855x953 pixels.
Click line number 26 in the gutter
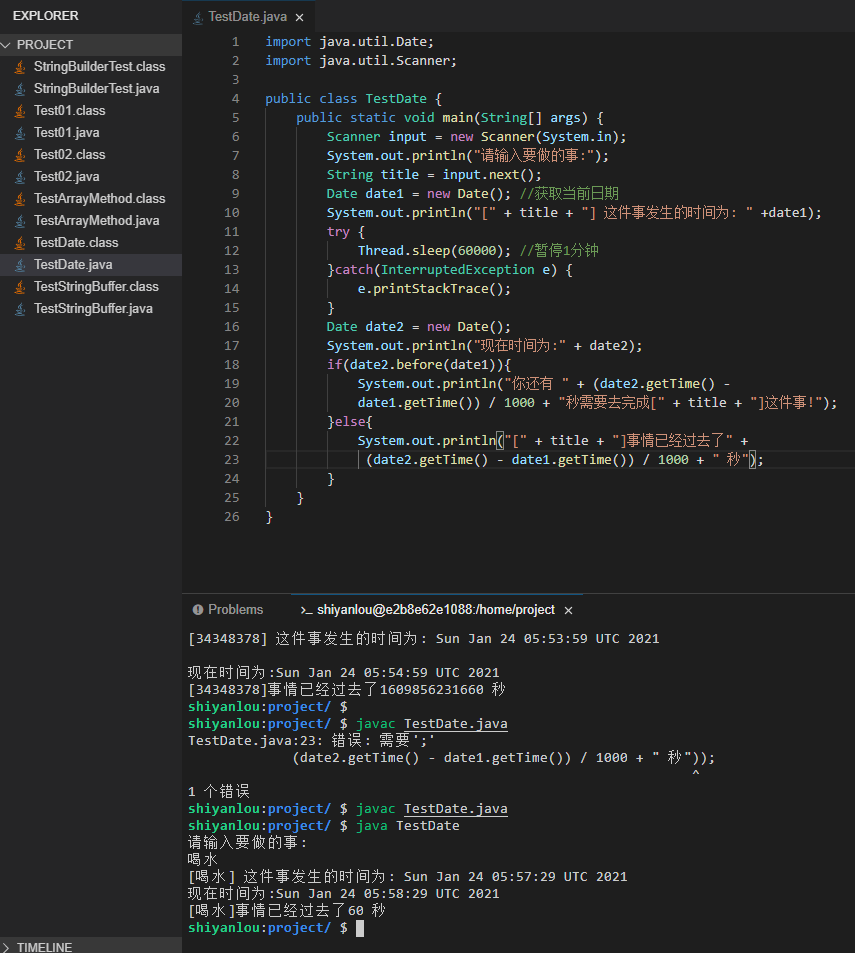pos(232,517)
